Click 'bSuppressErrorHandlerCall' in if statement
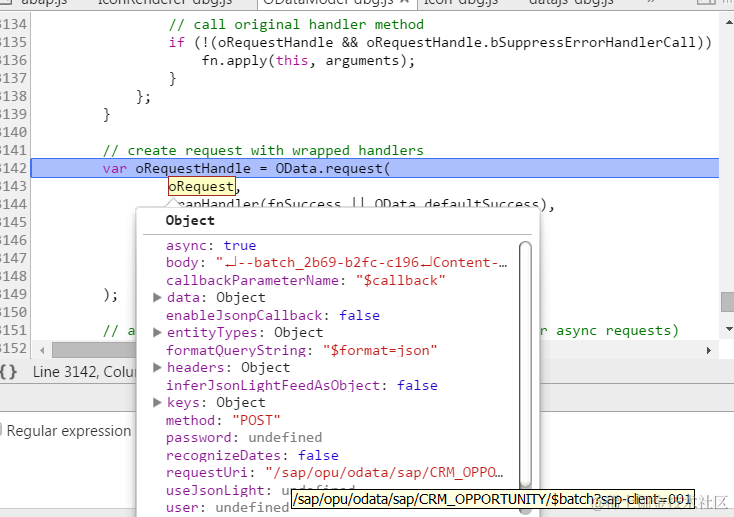 coord(593,42)
